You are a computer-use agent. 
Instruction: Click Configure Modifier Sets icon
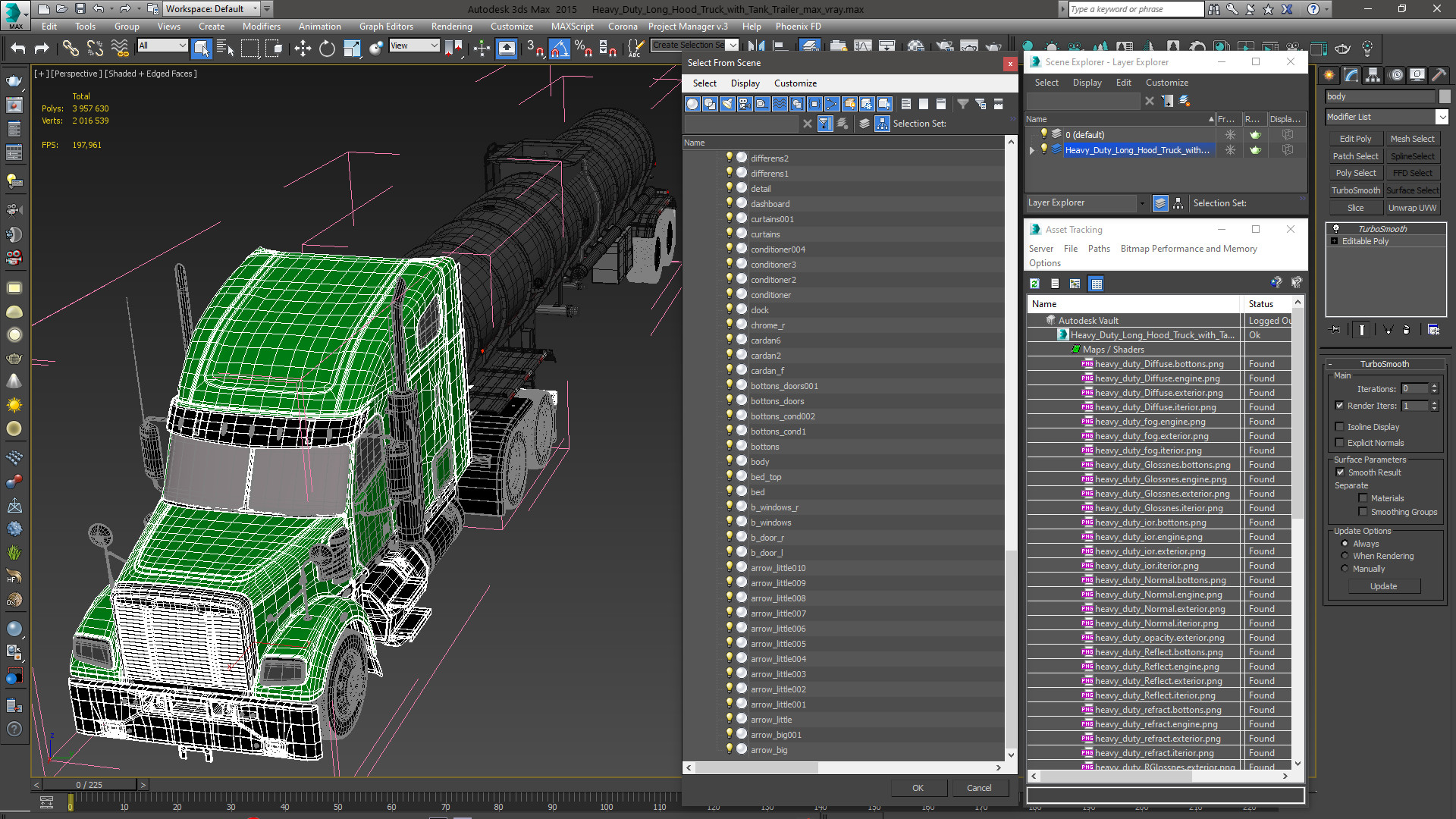[x=1433, y=330]
